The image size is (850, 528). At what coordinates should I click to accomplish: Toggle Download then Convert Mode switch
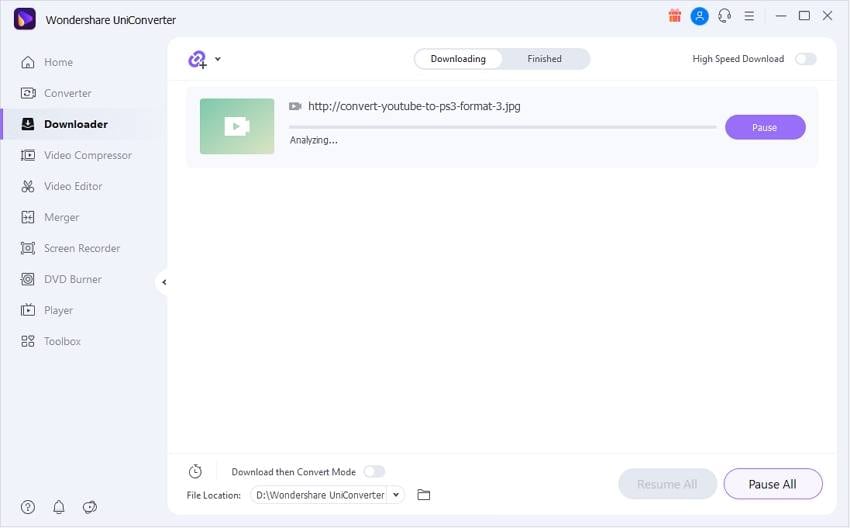coord(374,472)
